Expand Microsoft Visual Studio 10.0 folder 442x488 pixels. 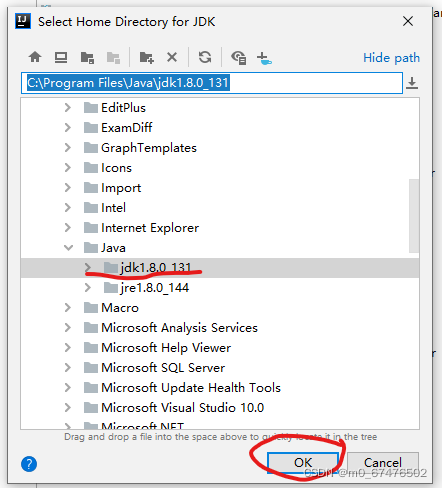[x=68, y=408]
